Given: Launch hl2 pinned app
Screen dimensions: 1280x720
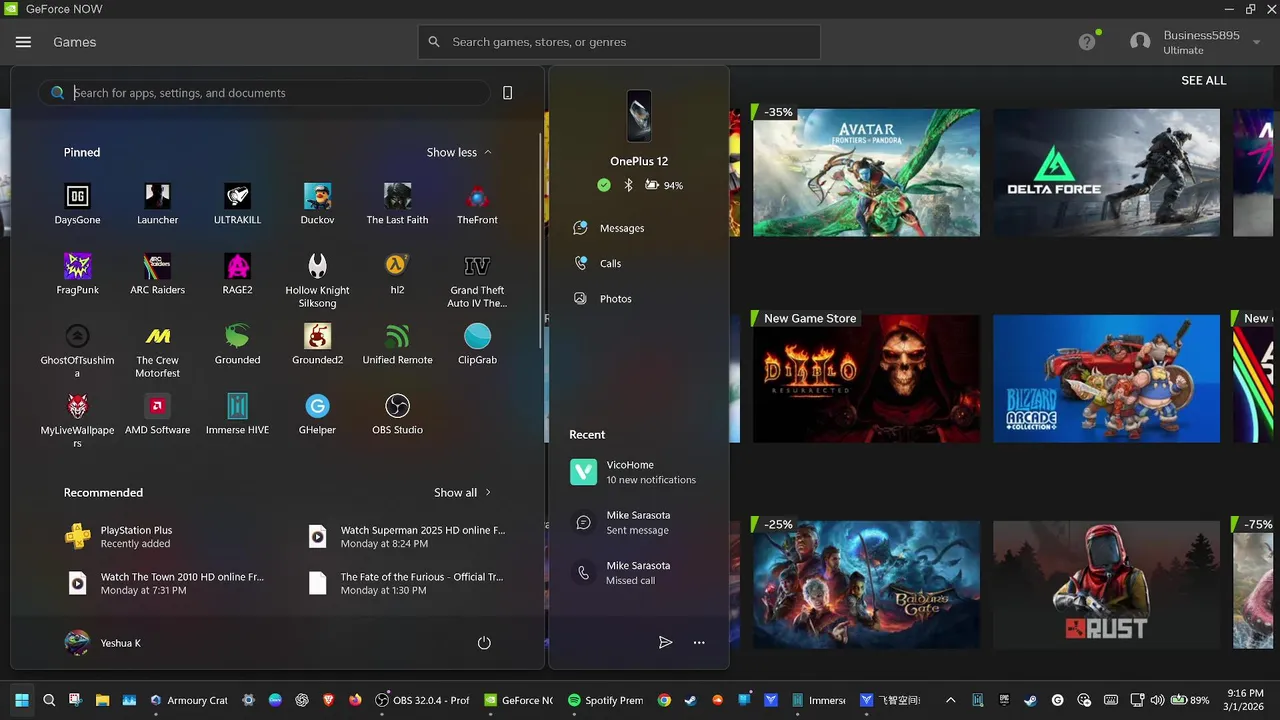Looking at the screenshot, I should pos(397,274).
